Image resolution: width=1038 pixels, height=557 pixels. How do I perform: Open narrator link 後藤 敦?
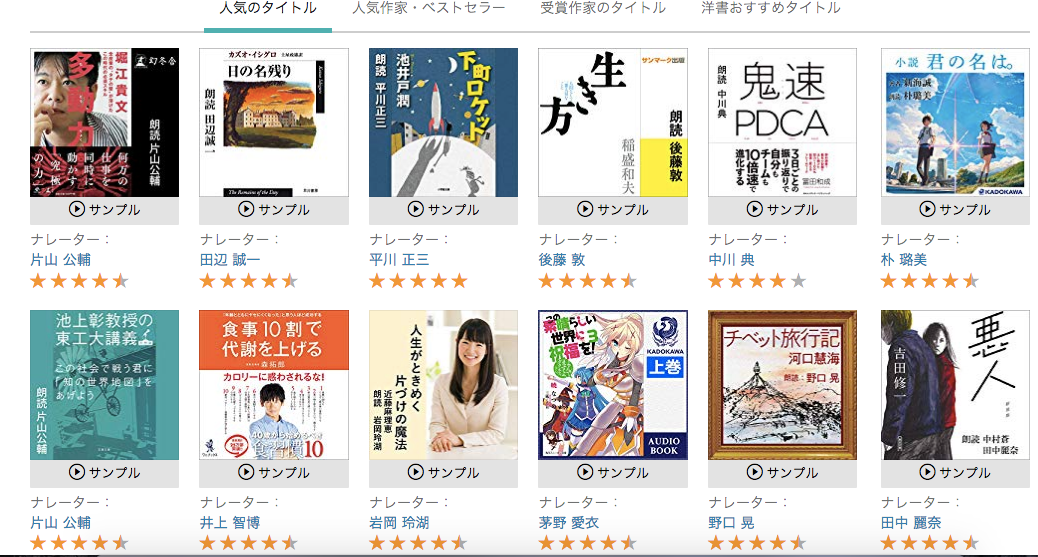562,260
